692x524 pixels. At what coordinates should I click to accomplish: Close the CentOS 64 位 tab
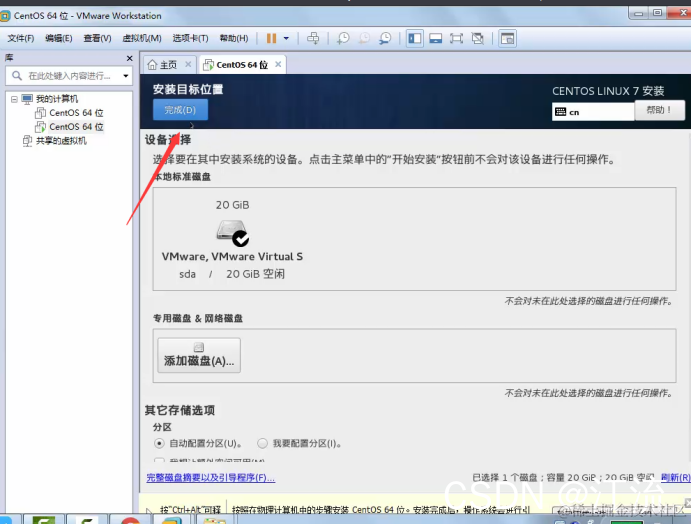pyautogui.click(x=278, y=64)
